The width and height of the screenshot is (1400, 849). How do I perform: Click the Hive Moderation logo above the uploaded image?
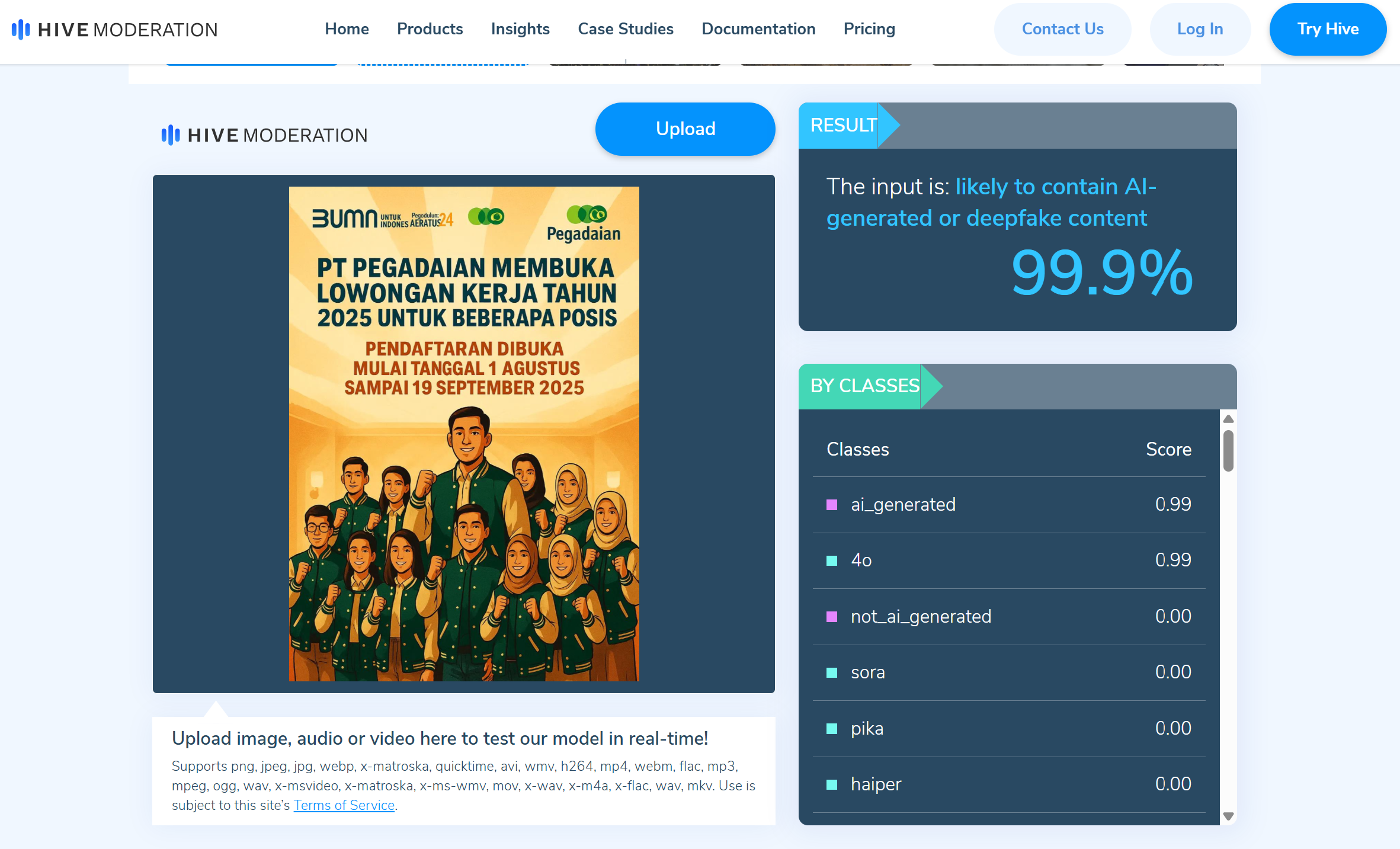click(x=264, y=135)
